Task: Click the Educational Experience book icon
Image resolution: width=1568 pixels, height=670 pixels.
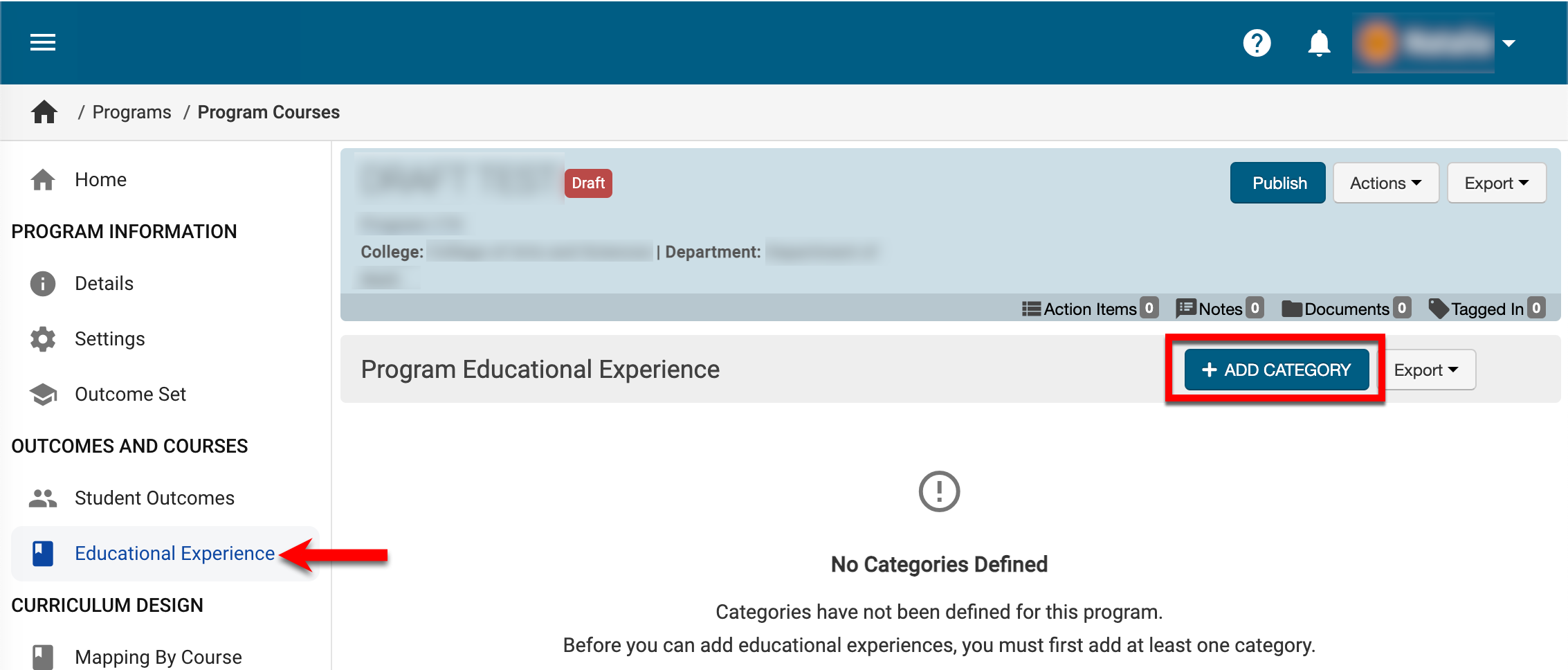Action: point(43,554)
